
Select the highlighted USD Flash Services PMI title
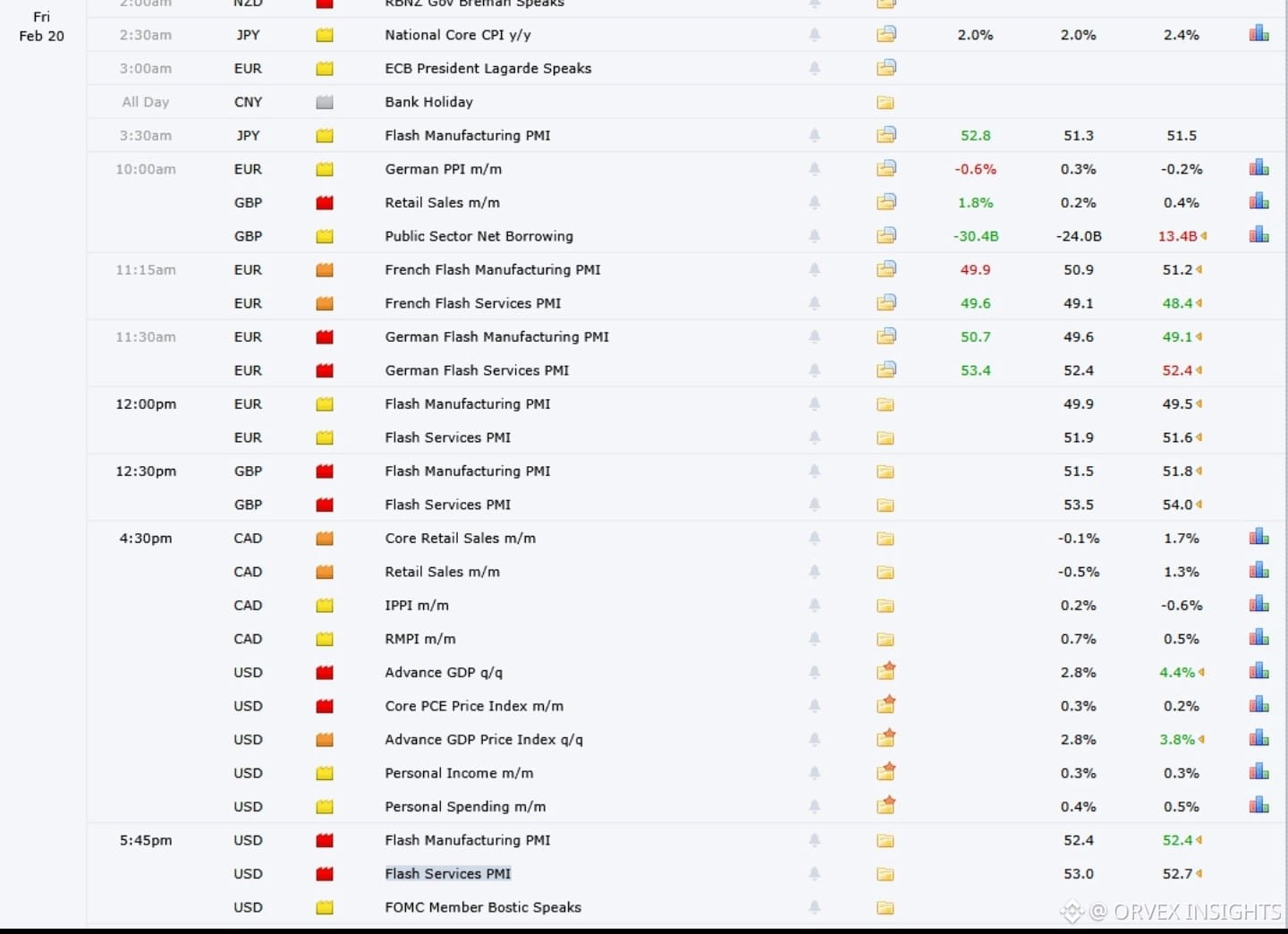tap(447, 874)
